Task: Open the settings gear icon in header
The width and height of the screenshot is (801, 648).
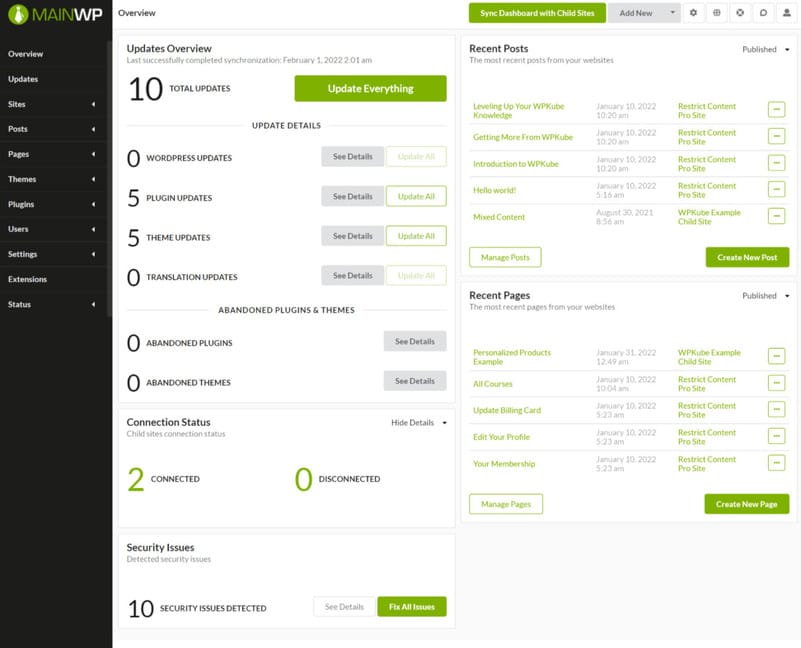Action: point(693,13)
